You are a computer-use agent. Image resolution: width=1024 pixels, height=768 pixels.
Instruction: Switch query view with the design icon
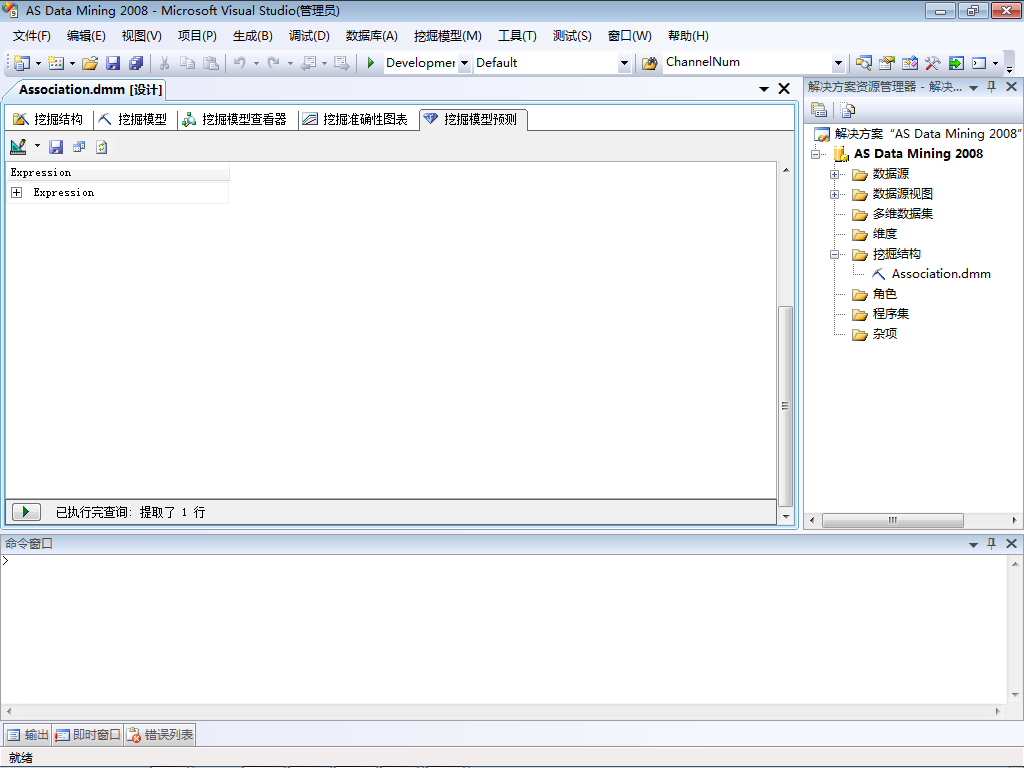pos(18,147)
